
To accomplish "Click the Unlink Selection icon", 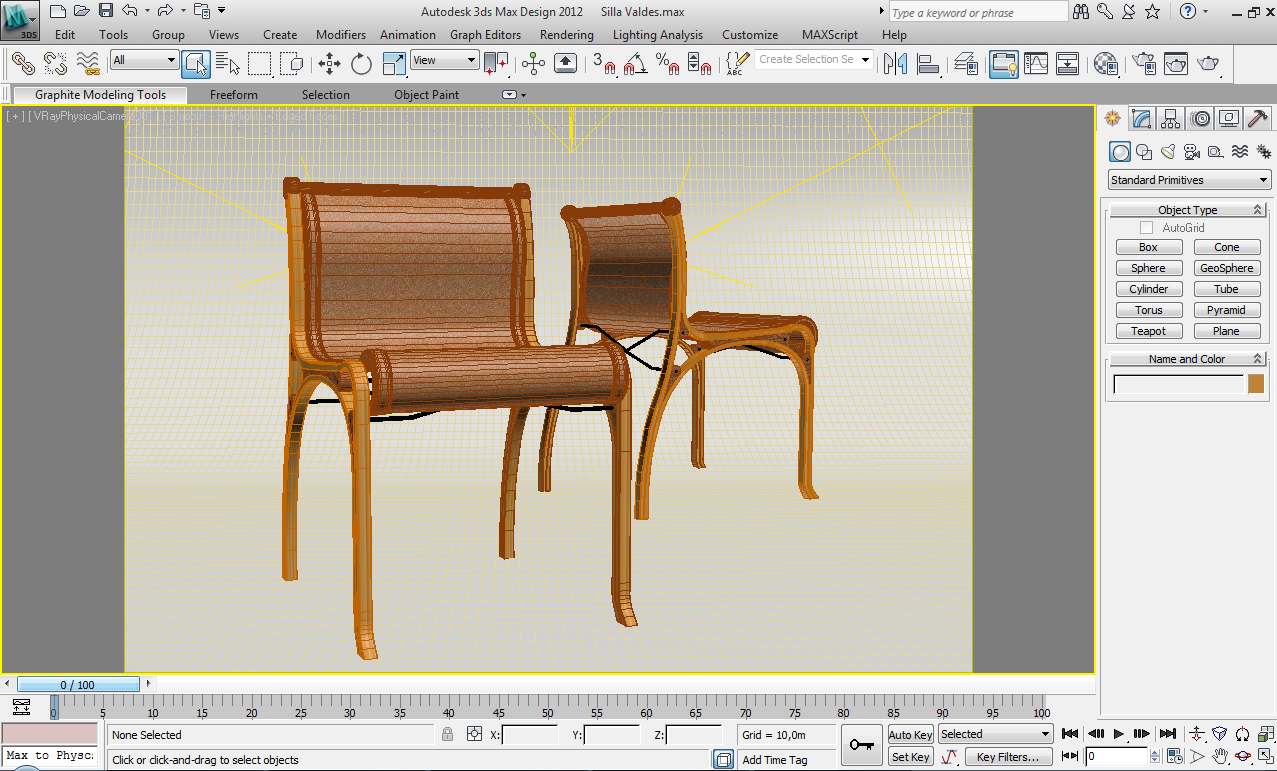I will (x=55, y=64).
